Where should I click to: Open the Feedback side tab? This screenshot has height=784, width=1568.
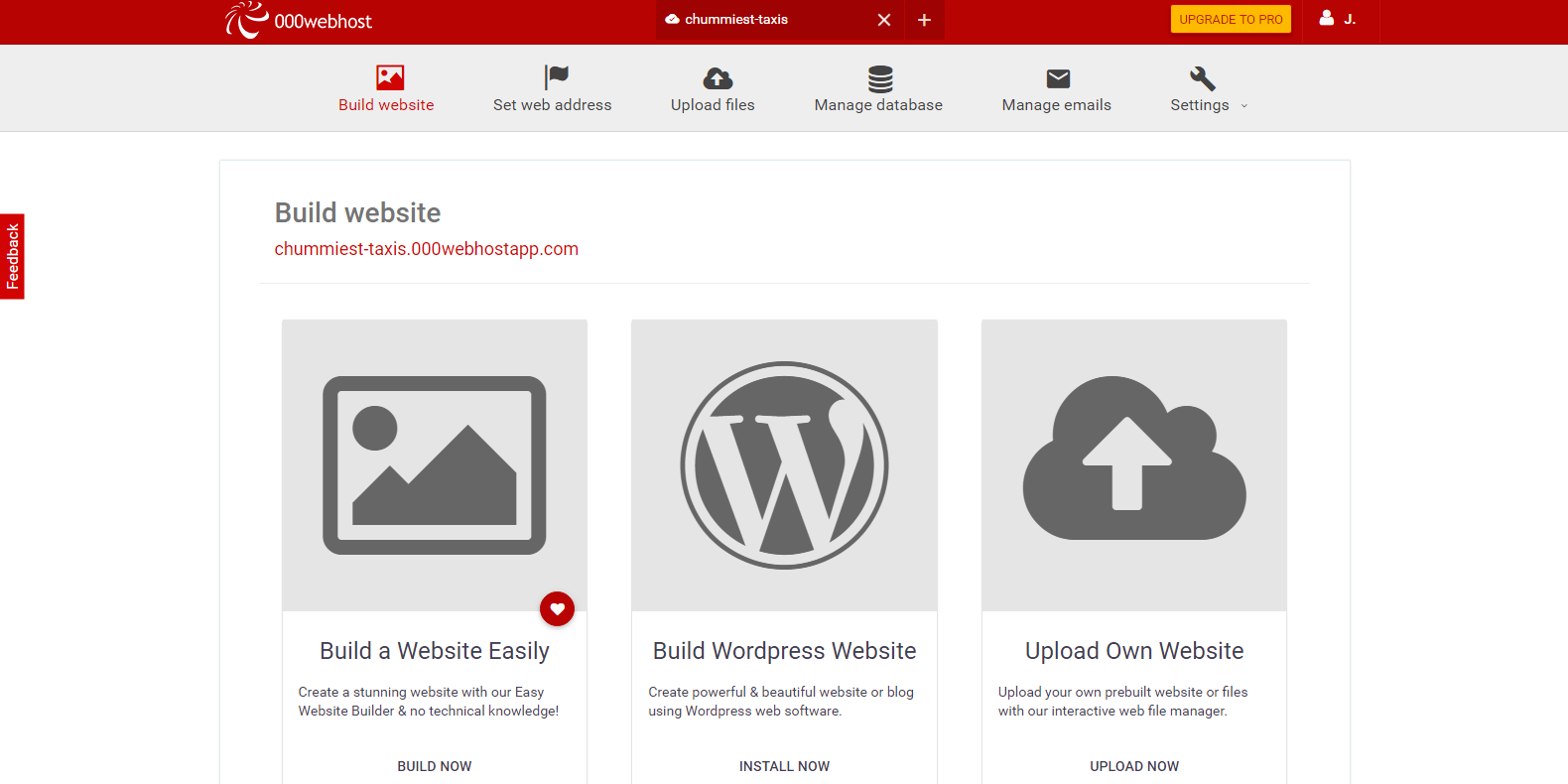click(x=12, y=256)
